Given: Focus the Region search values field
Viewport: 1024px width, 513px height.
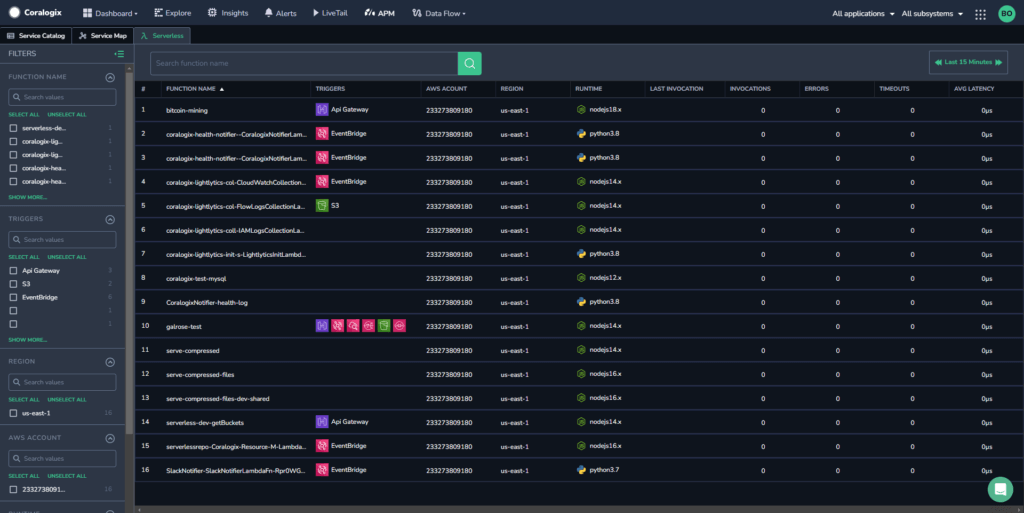Looking at the screenshot, I should click(x=62, y=382).
